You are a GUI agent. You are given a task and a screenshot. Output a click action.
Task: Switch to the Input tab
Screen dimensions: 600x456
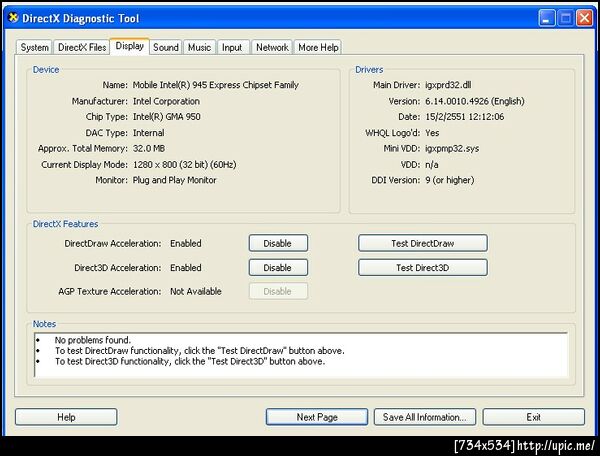pyautogui.click(x=232, y=47)
